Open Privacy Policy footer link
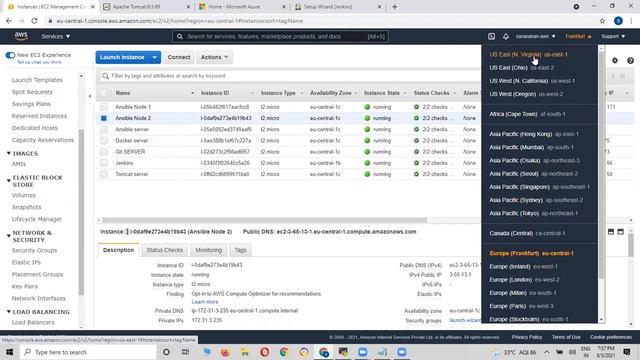This screenshot has width=640, height=360. pyautogui.click(x=527, y=337)
